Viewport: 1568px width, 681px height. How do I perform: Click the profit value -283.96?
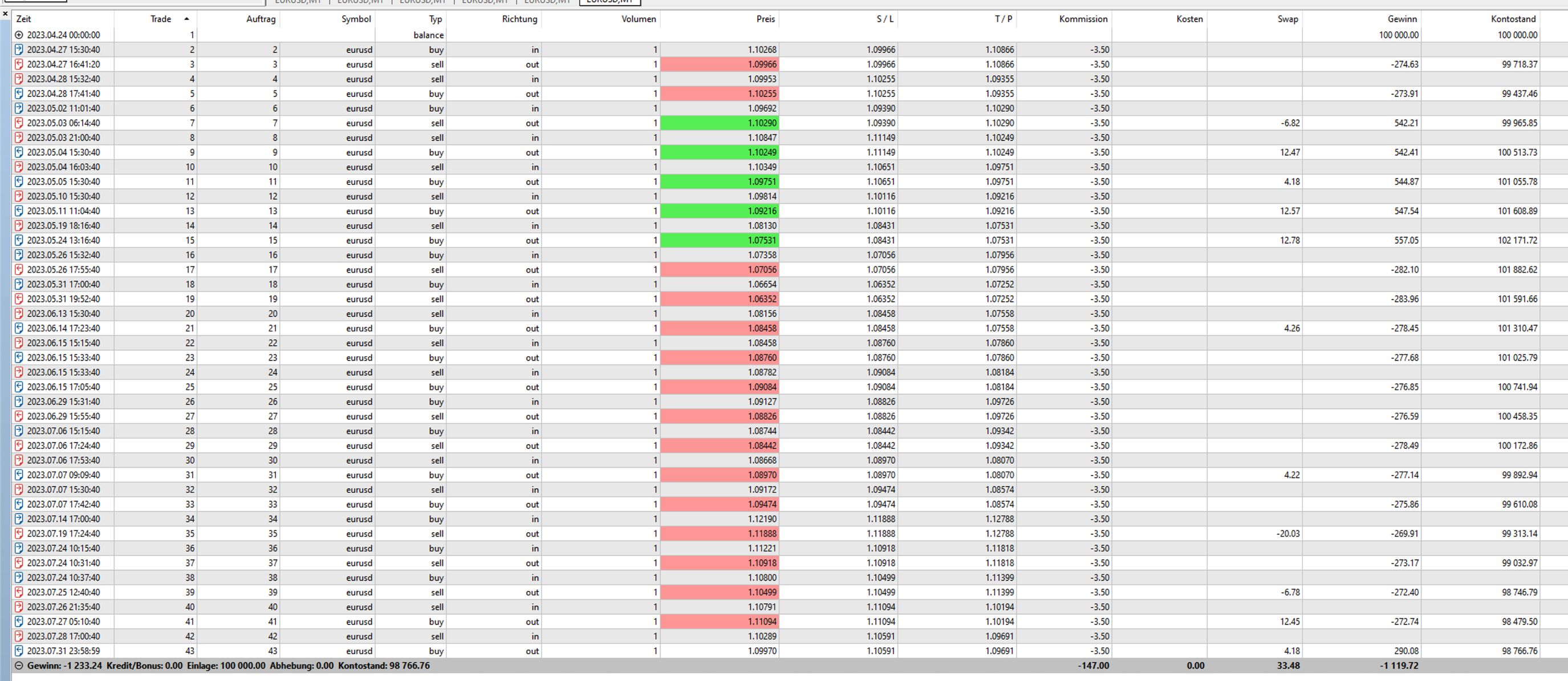pyautogui.click(x=1404, y=299)
